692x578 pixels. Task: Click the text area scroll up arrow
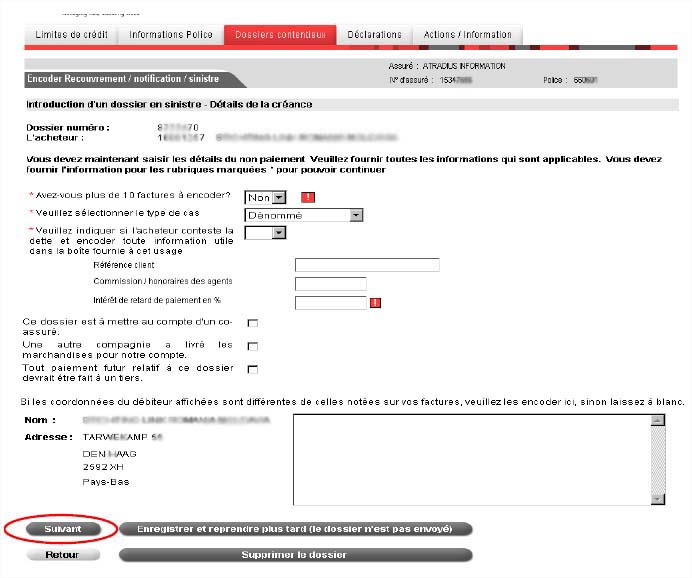click(x=658, y=420)
